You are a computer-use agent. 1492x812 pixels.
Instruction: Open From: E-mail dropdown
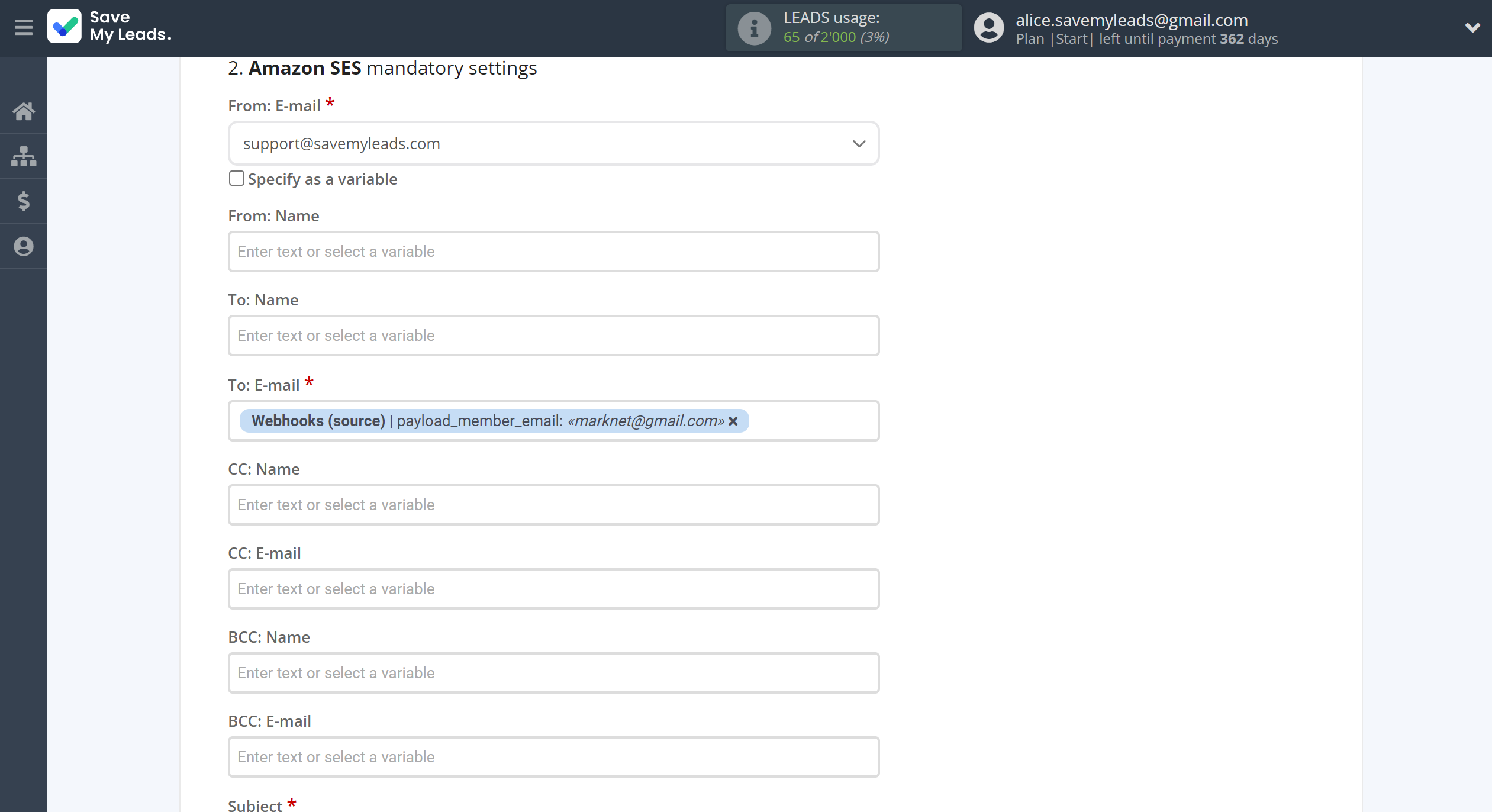(553, 143)
